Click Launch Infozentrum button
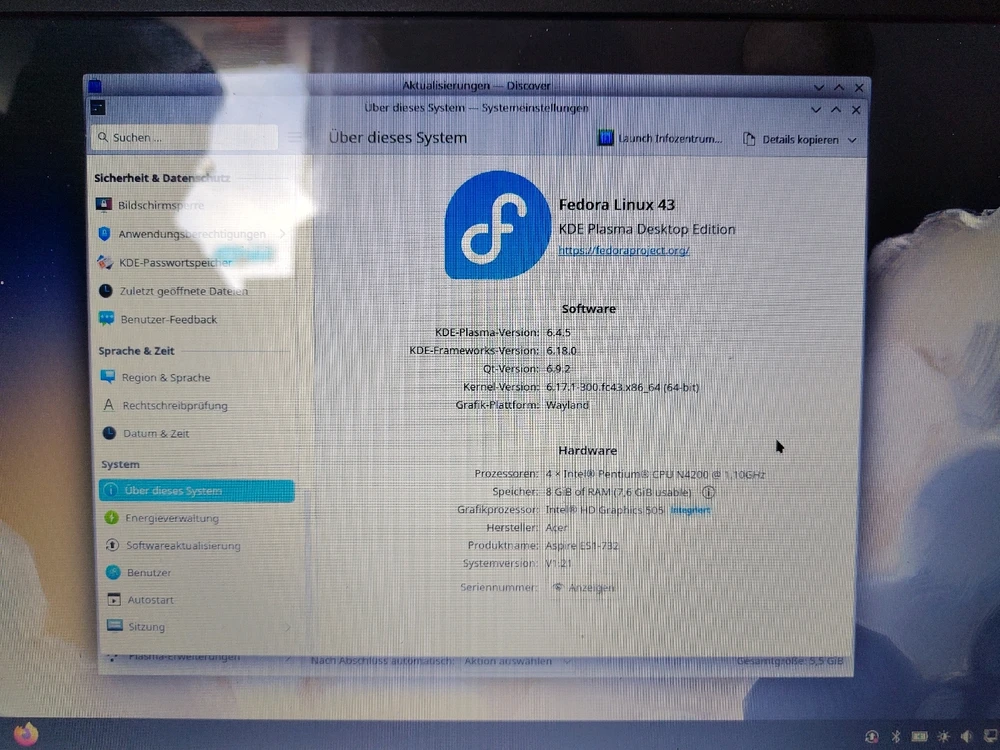The width and height of the screenshot is (1000, 750). click(x=660, y=139)
